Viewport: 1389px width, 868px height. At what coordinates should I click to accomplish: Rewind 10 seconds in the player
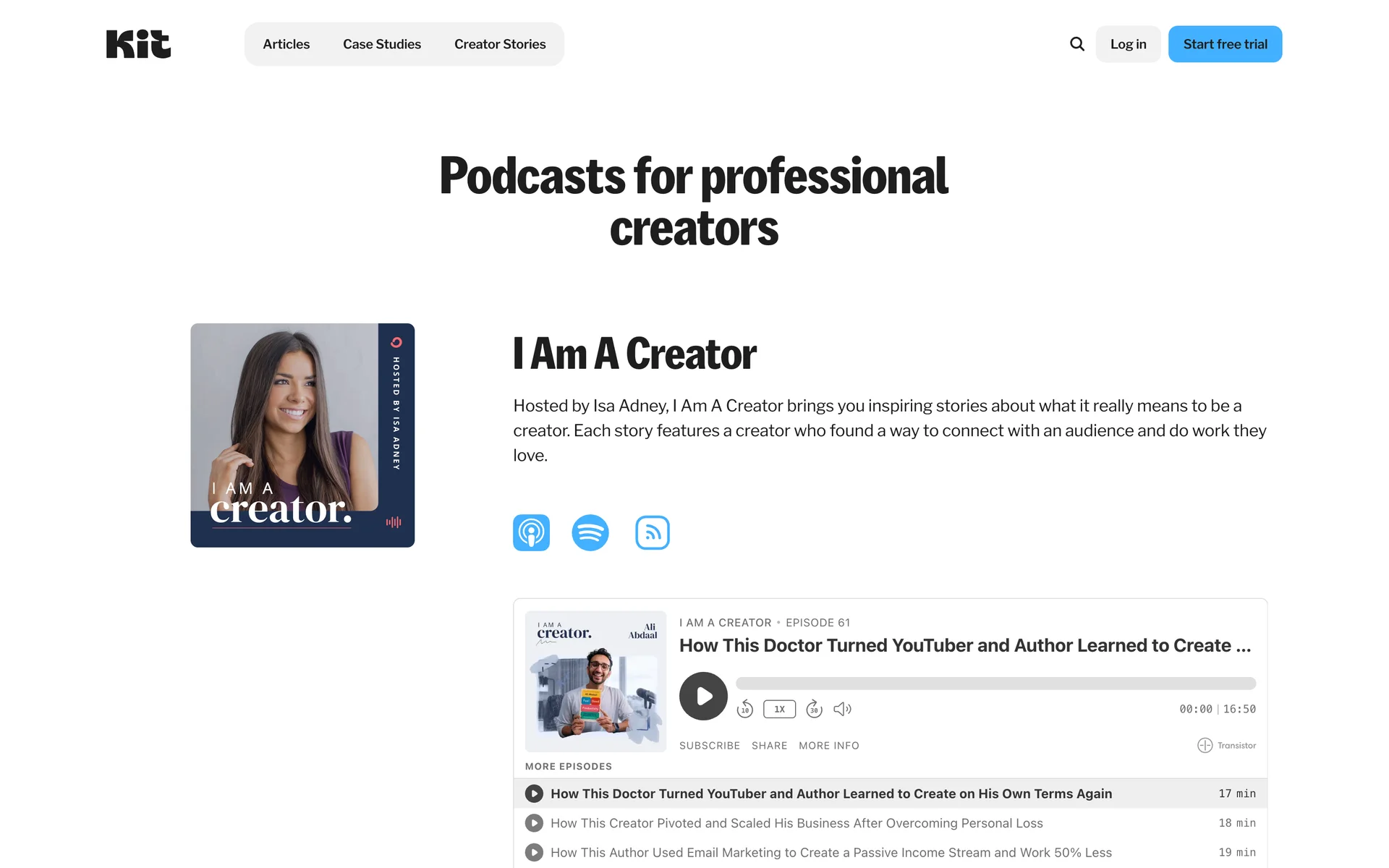(x=744, y=709)
